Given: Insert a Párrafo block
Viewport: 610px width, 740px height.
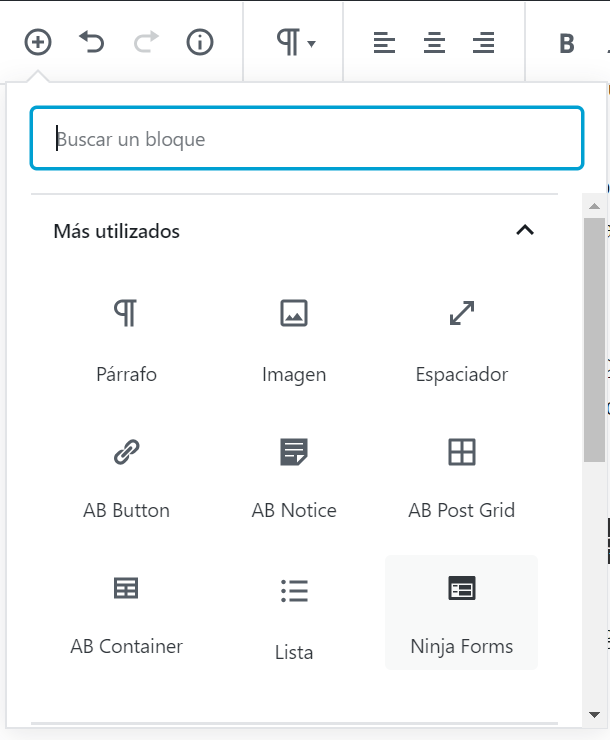Looking at the screenshot, I should (126, 340).
